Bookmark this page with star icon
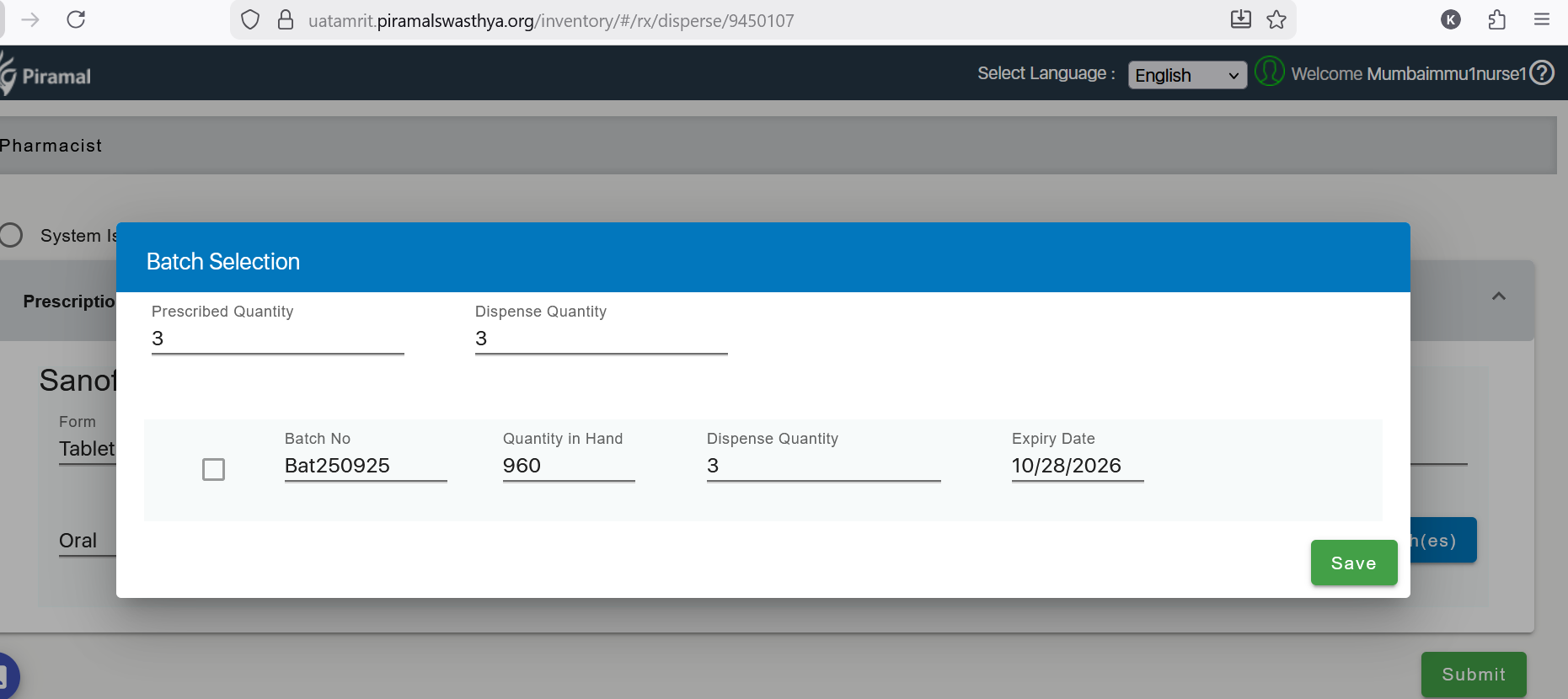The width and height of the screenshot is (1568, 699). pyautogui.click(x=1276, y=19)
